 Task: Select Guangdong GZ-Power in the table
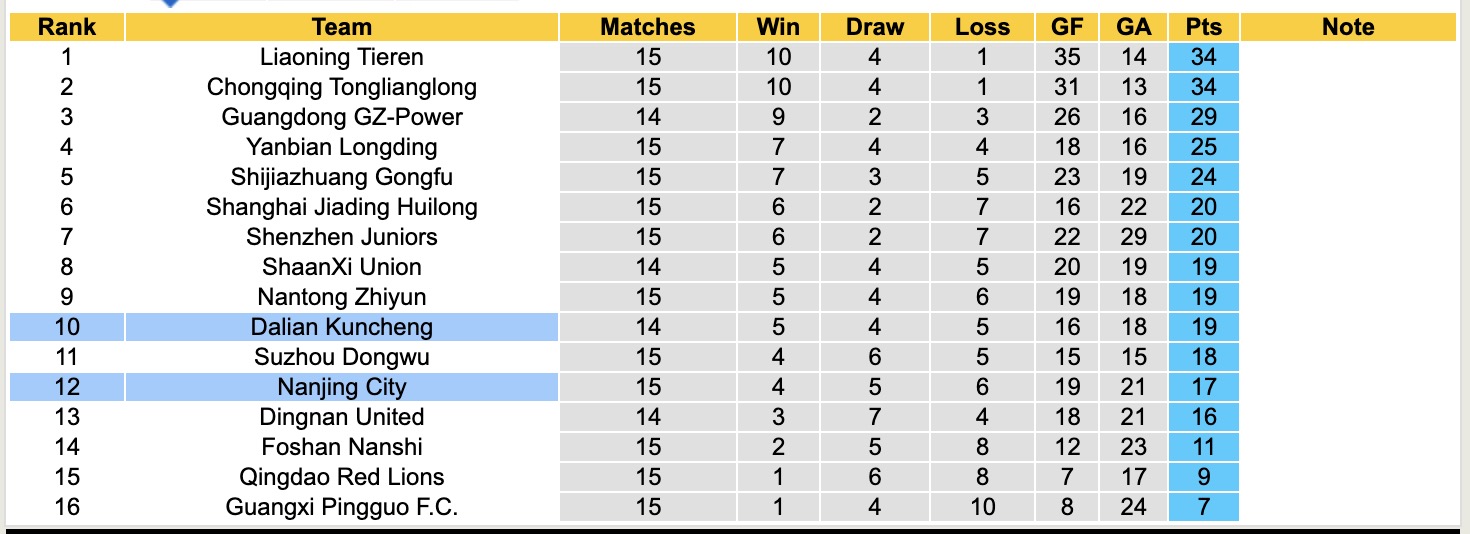(x=342, y=117)
